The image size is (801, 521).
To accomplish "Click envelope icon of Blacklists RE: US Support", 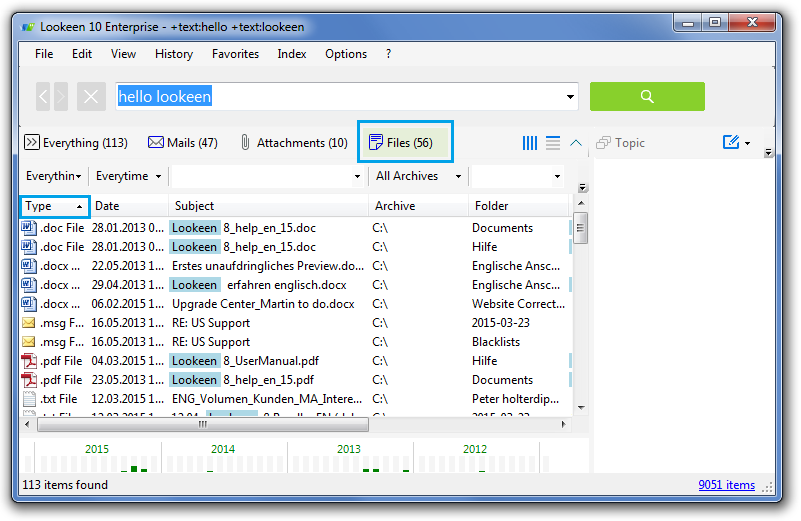I will point(29,342).
